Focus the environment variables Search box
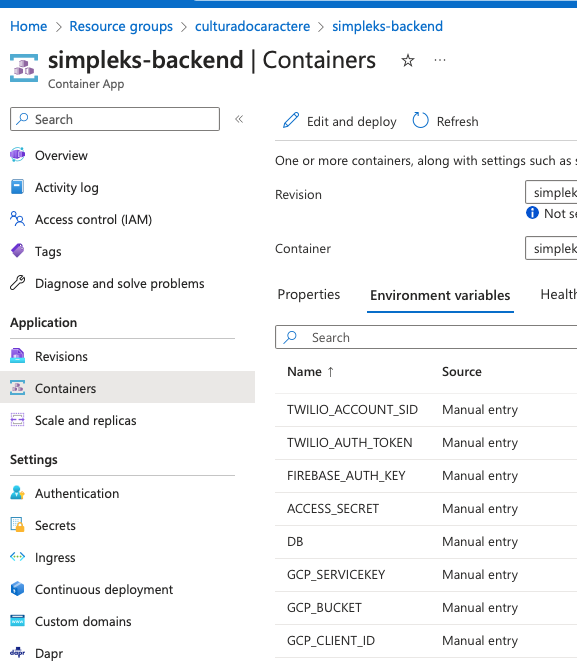This screenshot has height=661, width=577. [426, 337]
